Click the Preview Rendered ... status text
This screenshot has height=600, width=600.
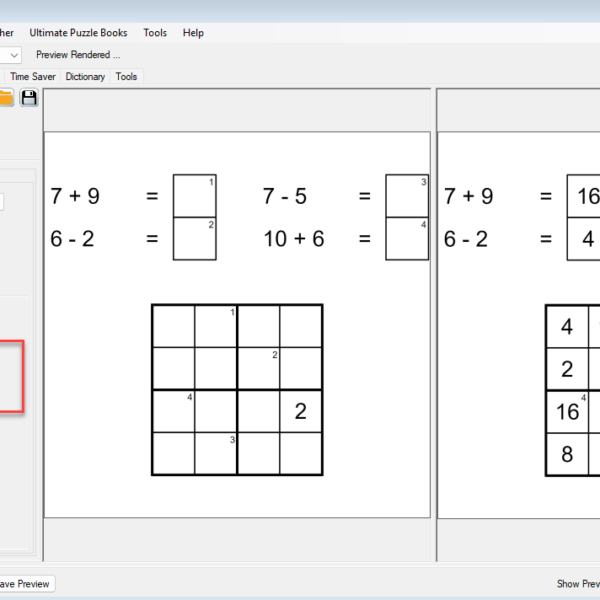[x=78, y=55]
